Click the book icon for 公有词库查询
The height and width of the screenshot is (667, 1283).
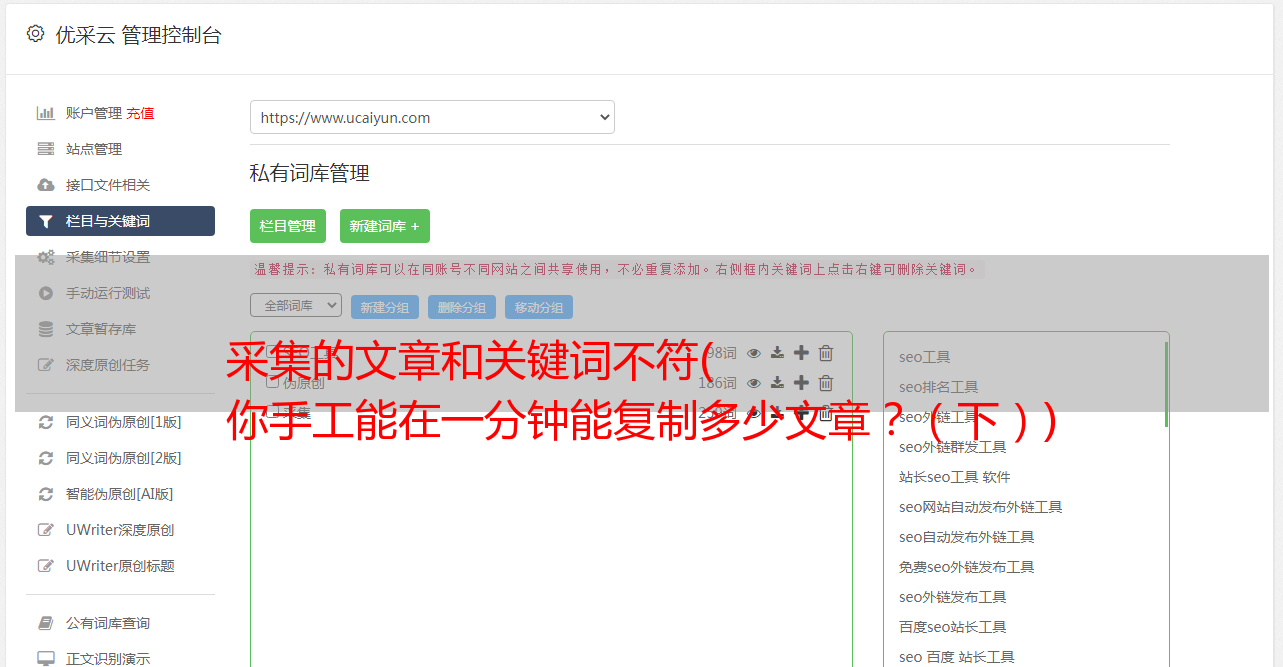46,623
